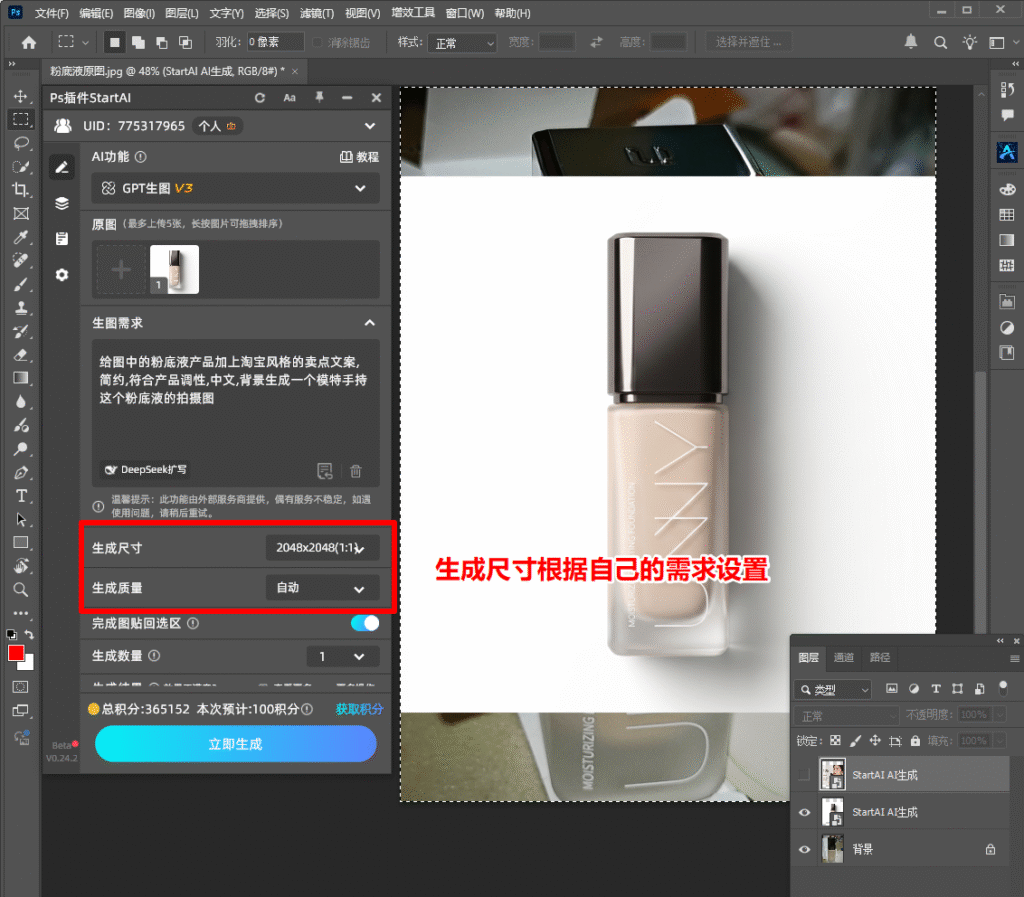Select the Brush tool
The height and width of the screenshot is (897, 1024).
[x=20, y=284]
